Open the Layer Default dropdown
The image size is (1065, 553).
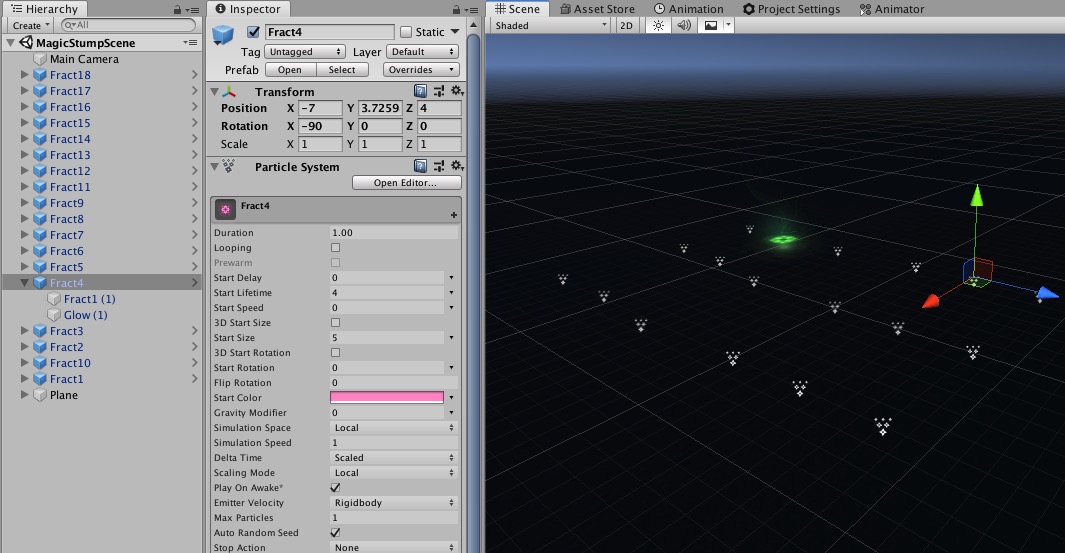[x=422, y=52]
